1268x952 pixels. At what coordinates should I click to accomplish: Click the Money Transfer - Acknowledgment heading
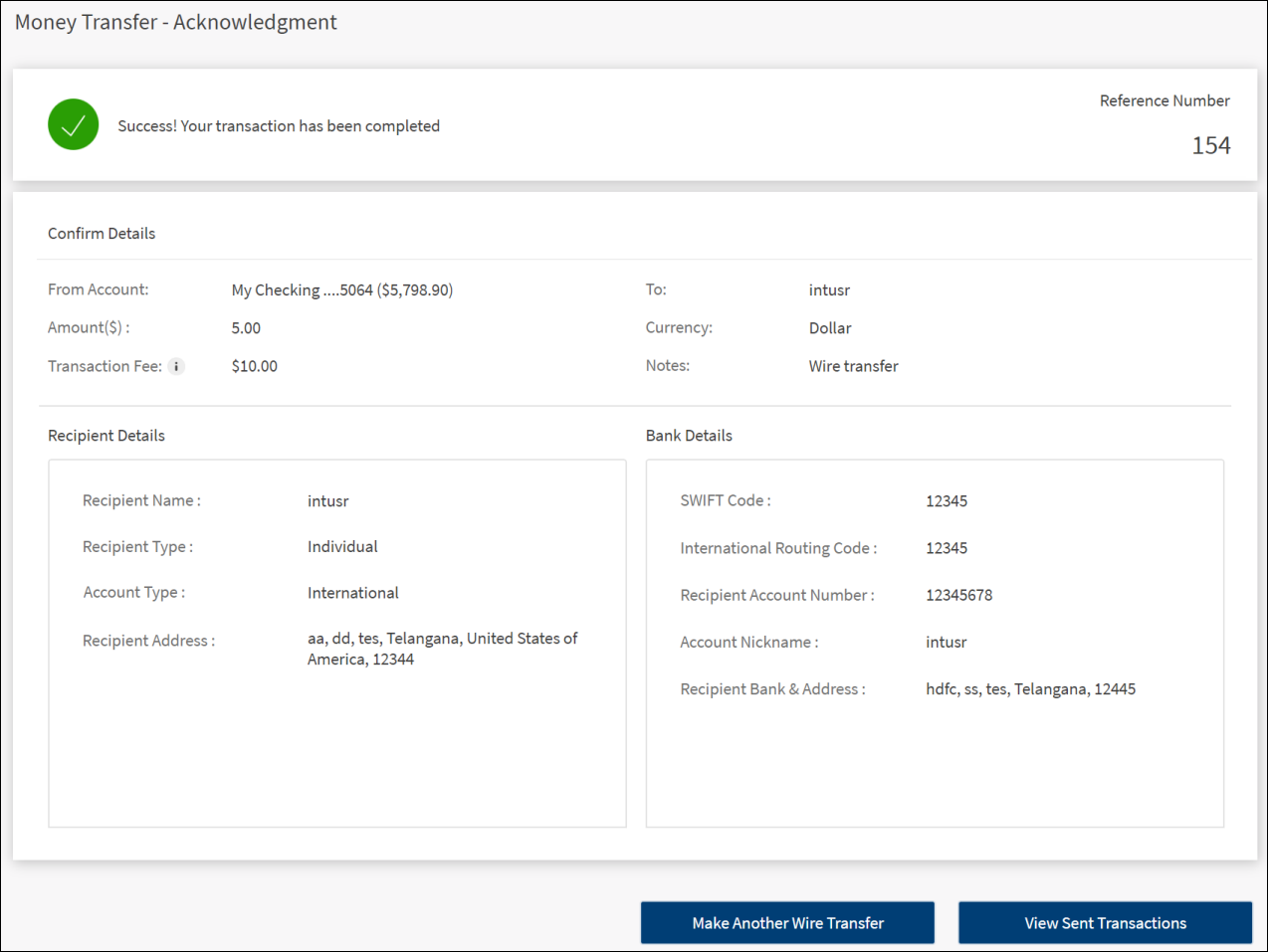(176, 23)
